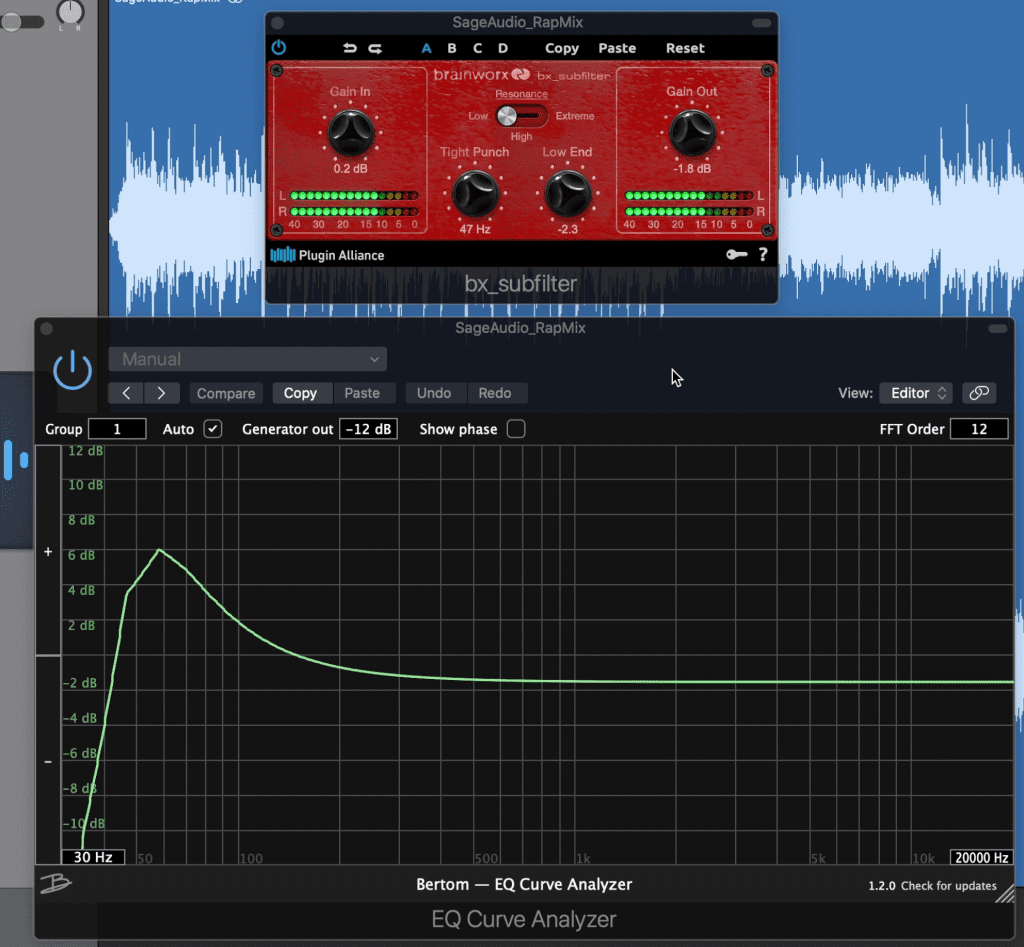The width and height of the screenshot is (1024, 947).
Task: Click the Group number field
Action: coord(117,429)
